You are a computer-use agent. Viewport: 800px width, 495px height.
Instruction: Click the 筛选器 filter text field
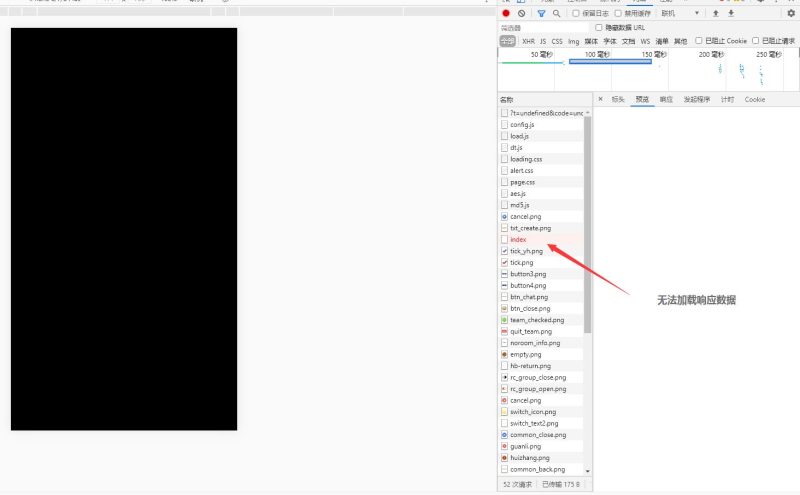coord(544,28)
